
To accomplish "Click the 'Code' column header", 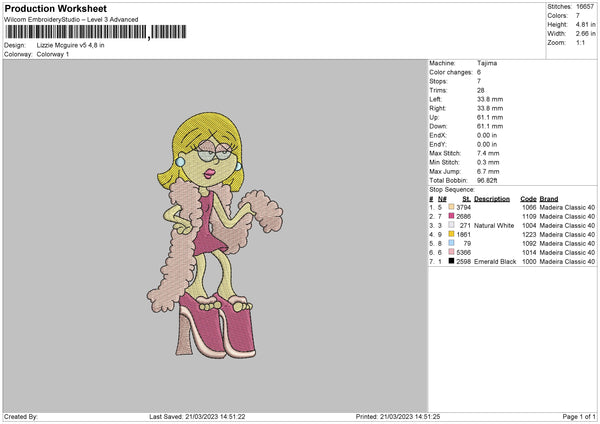I will click(x=528, y=199).
